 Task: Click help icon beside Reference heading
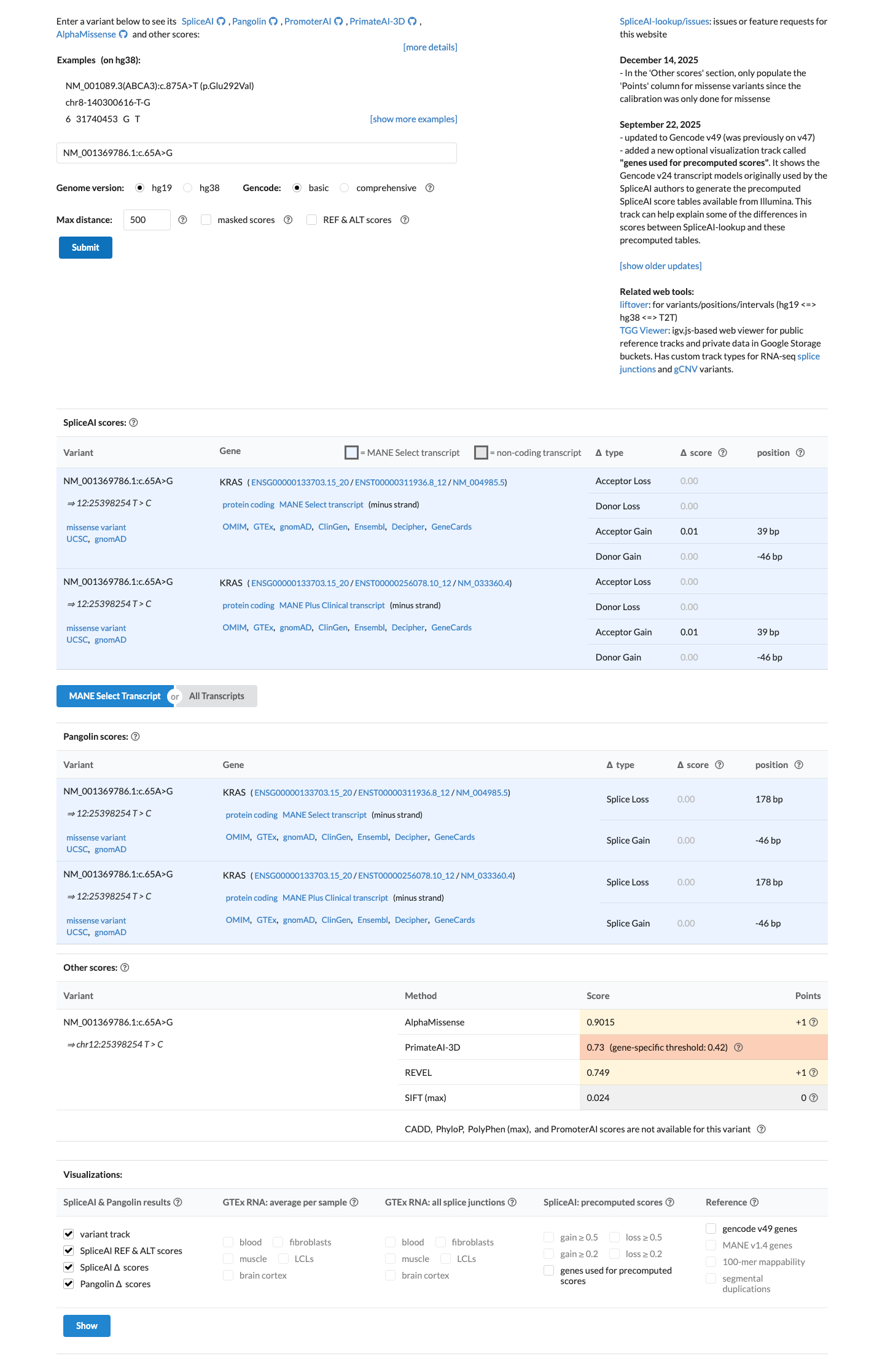[x=755, y=1202]
